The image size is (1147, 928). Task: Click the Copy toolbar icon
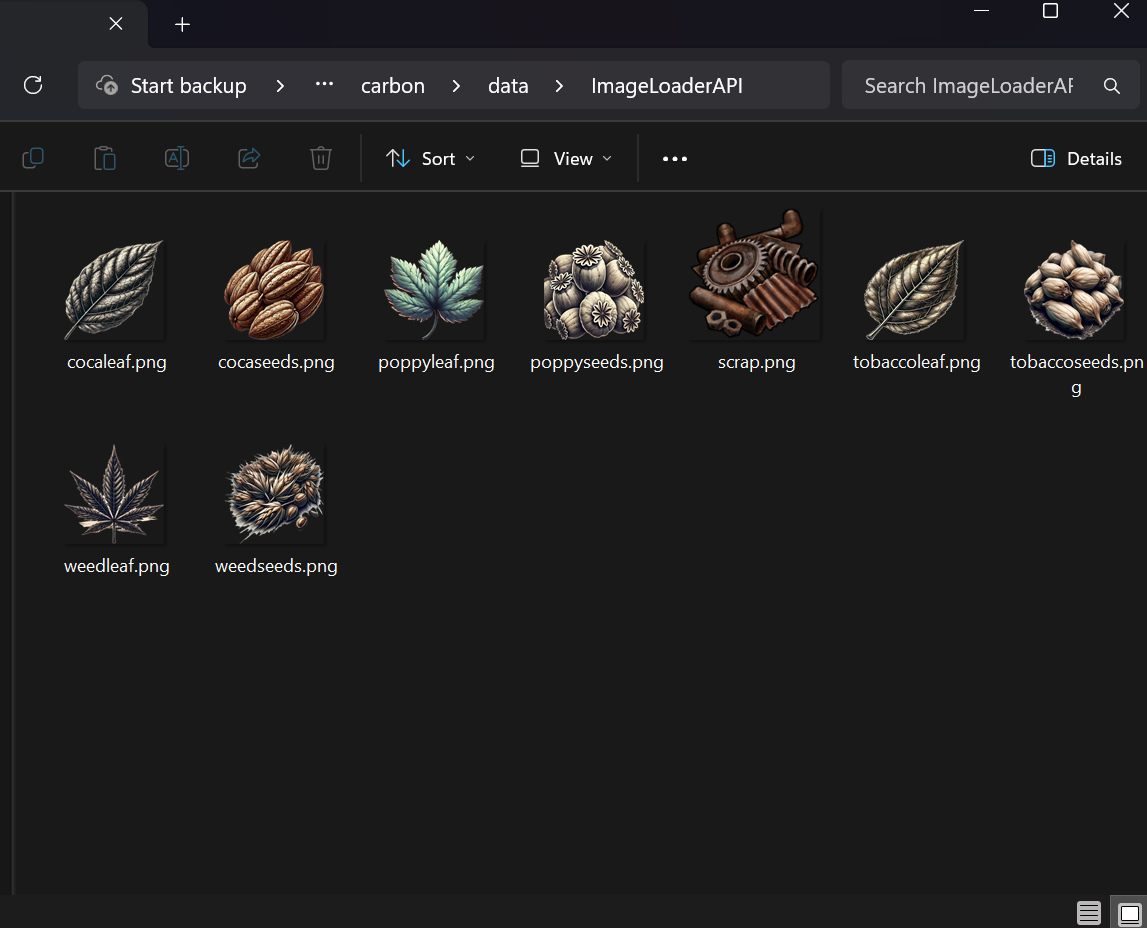point(33,158)
